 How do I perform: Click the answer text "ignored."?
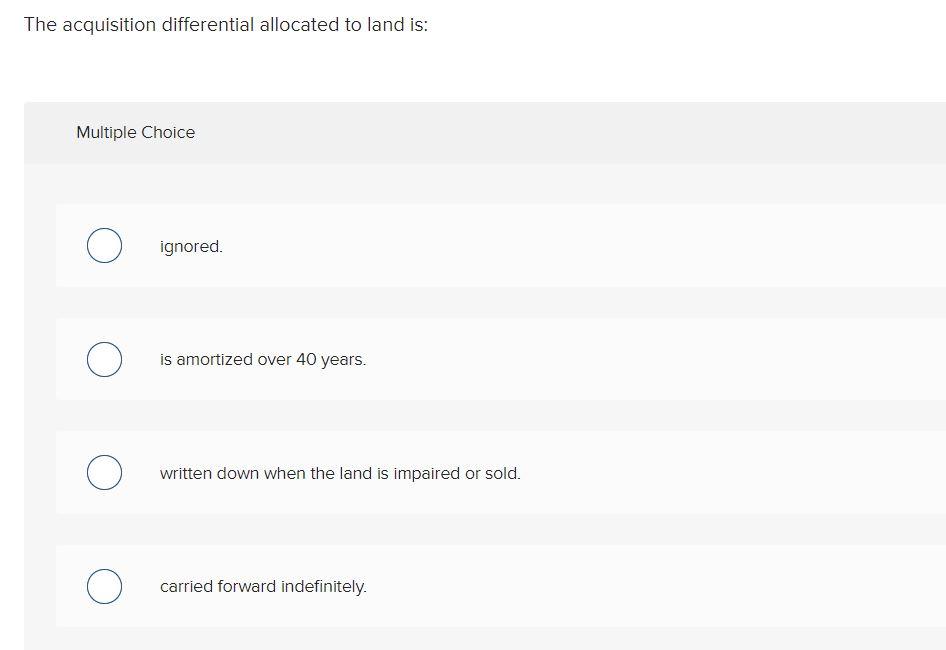click(190, 246)
